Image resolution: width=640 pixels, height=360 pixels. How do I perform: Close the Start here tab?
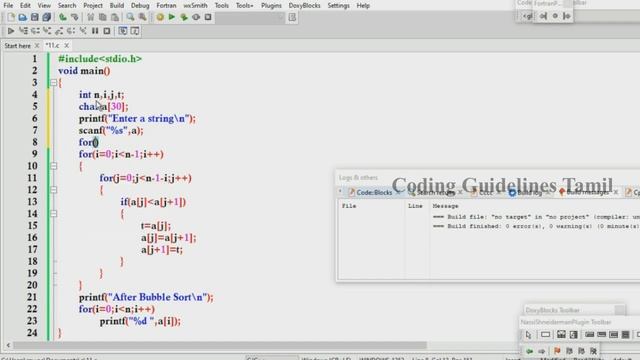[37, 46]
